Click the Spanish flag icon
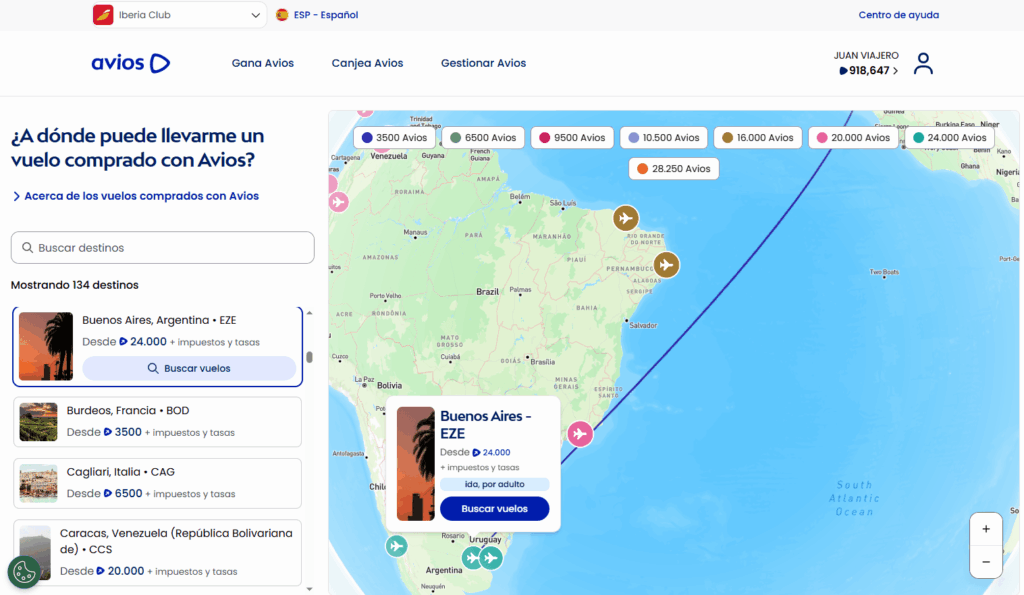This screenshot has width=1024, height=595. point(282,14)
